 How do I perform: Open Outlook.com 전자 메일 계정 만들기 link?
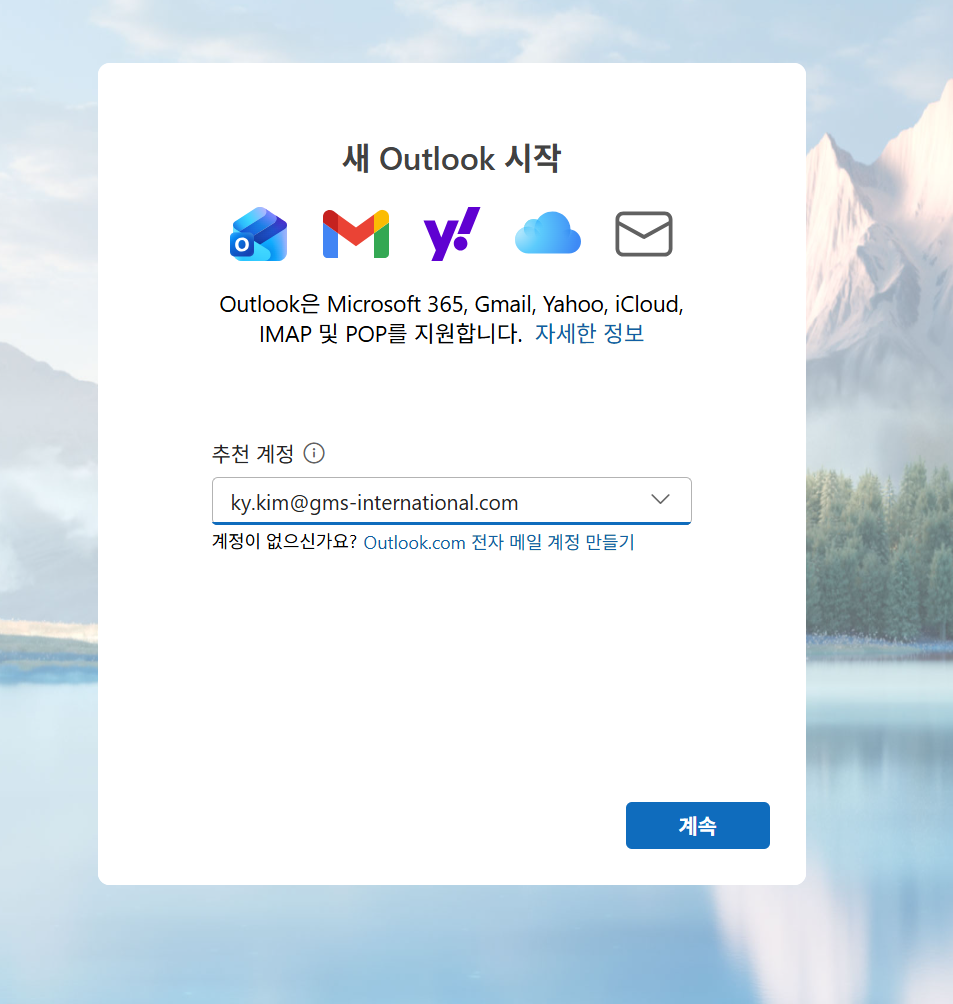coord(499,542)
